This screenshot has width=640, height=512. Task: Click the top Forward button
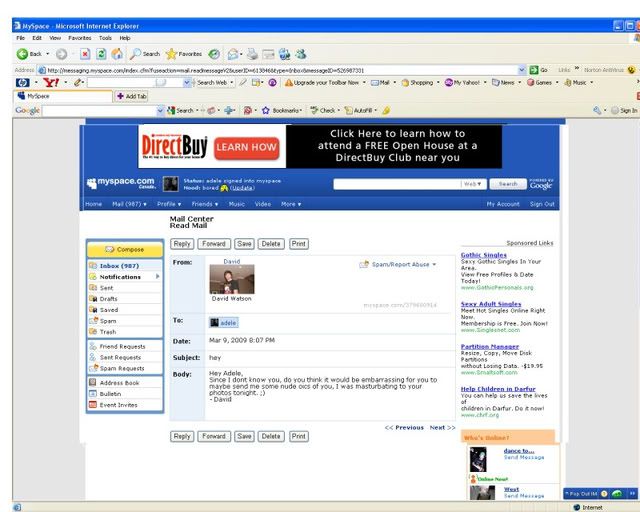(214, 244)
